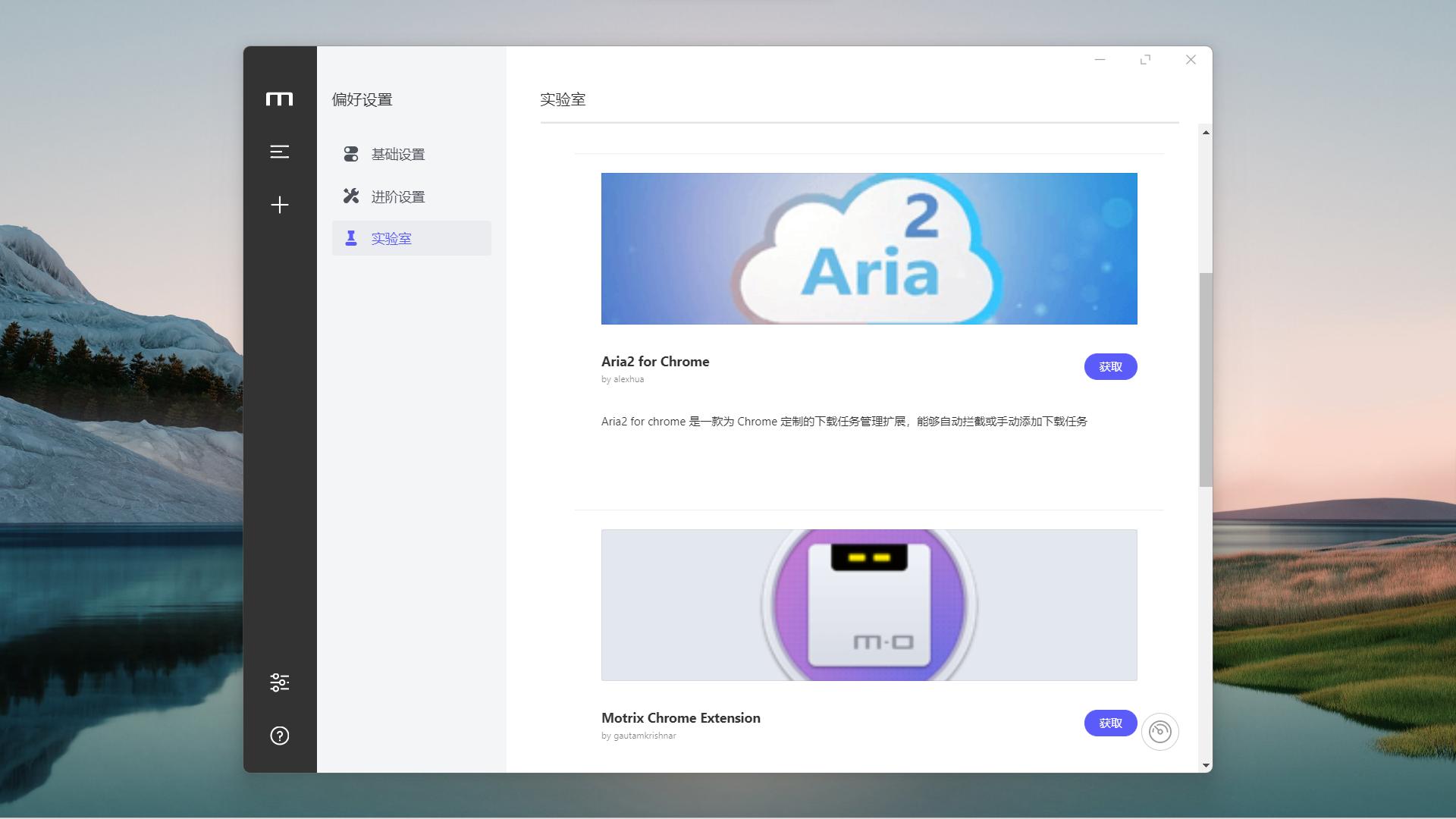Click the scrollbar down arrow
Image resolution: width=1456 pixels, height=819 pixels.
click(x=1204, y=765)
